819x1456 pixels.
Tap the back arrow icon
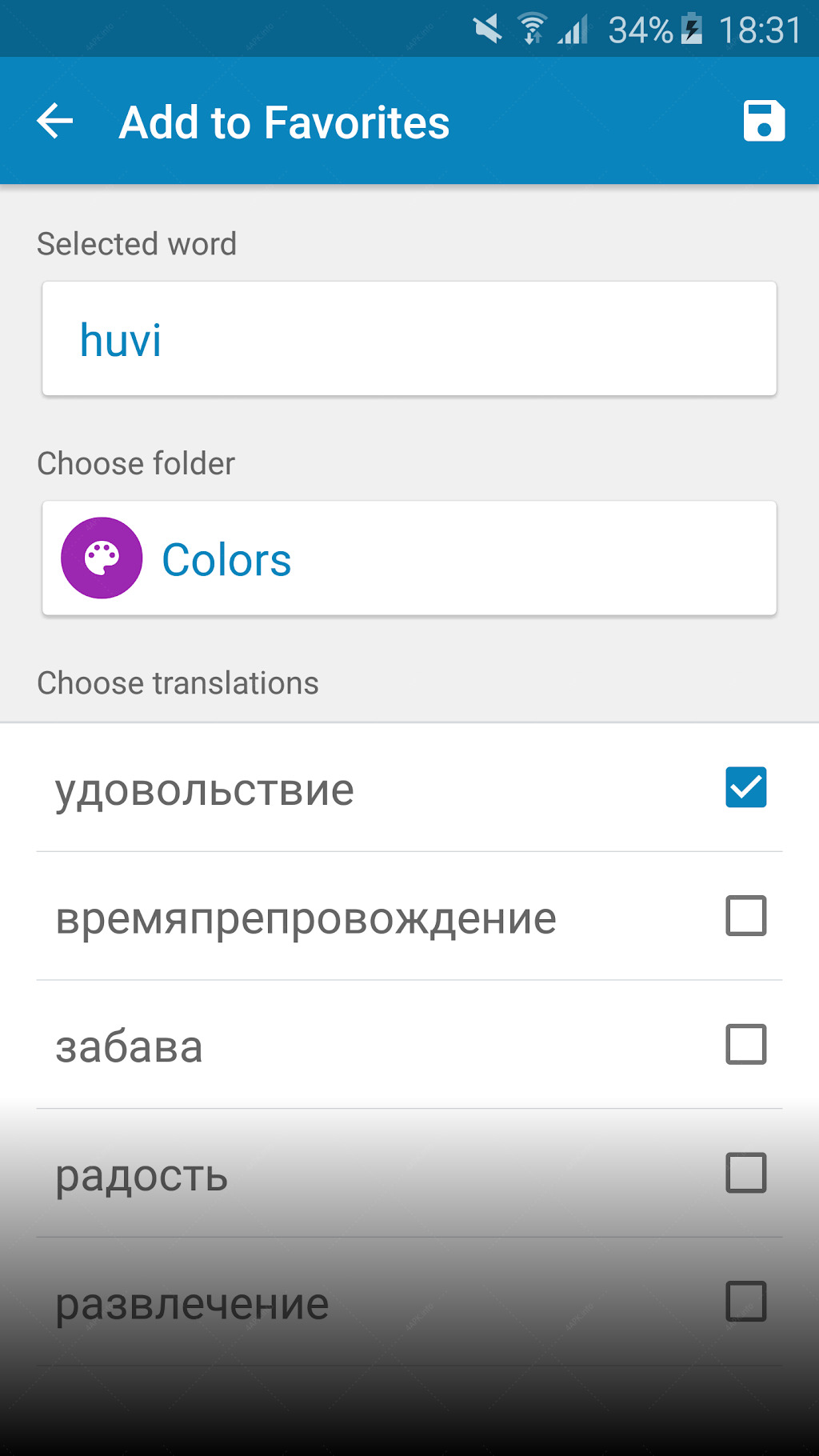coord(55,122)
